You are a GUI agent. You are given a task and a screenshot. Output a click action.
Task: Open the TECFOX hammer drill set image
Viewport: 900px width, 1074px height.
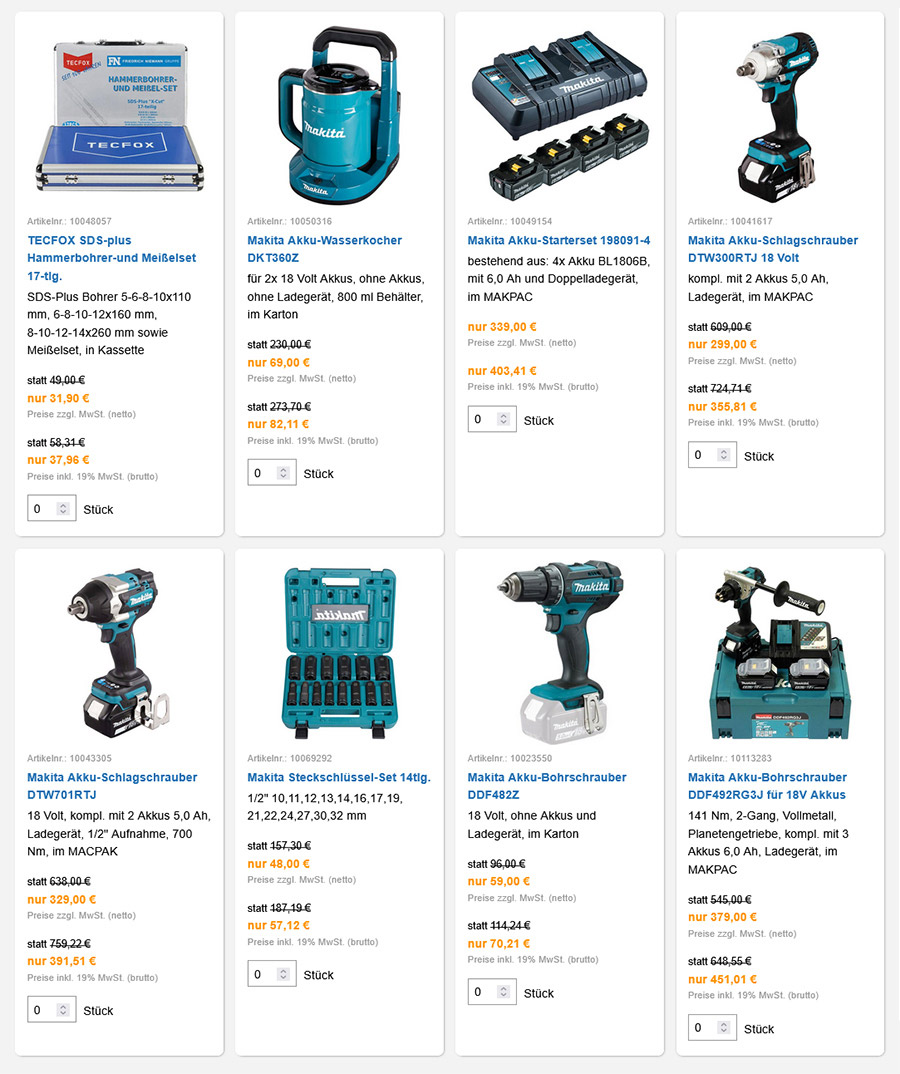click(119, 114)
